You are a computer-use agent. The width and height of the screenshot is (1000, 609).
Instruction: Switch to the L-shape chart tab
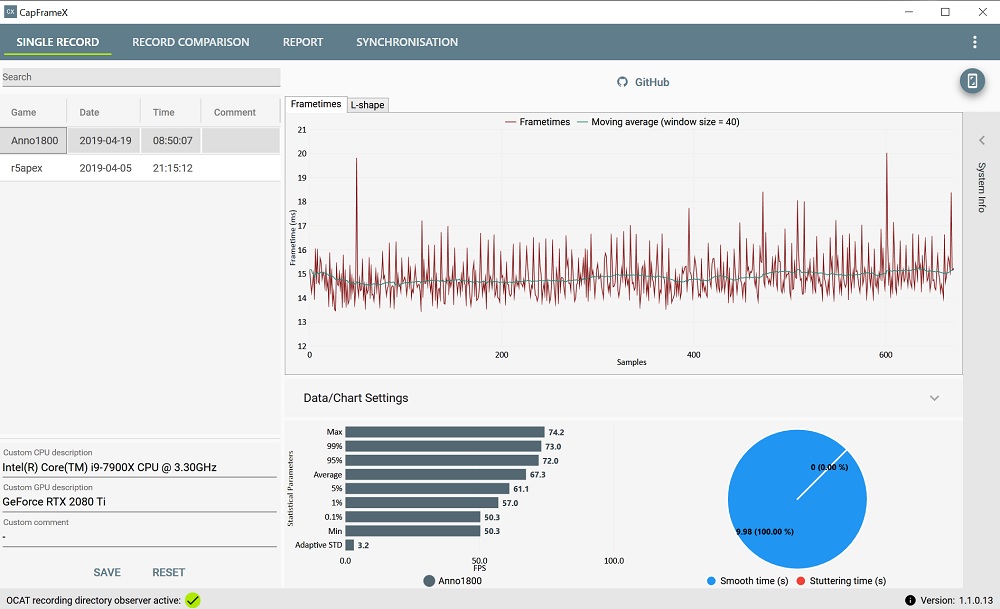(368, 105)
